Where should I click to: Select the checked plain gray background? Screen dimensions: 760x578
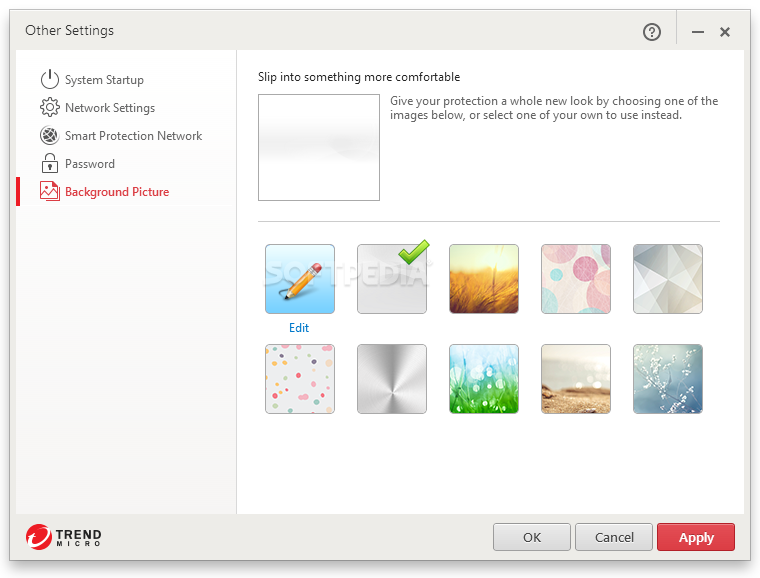coord(392,279)
